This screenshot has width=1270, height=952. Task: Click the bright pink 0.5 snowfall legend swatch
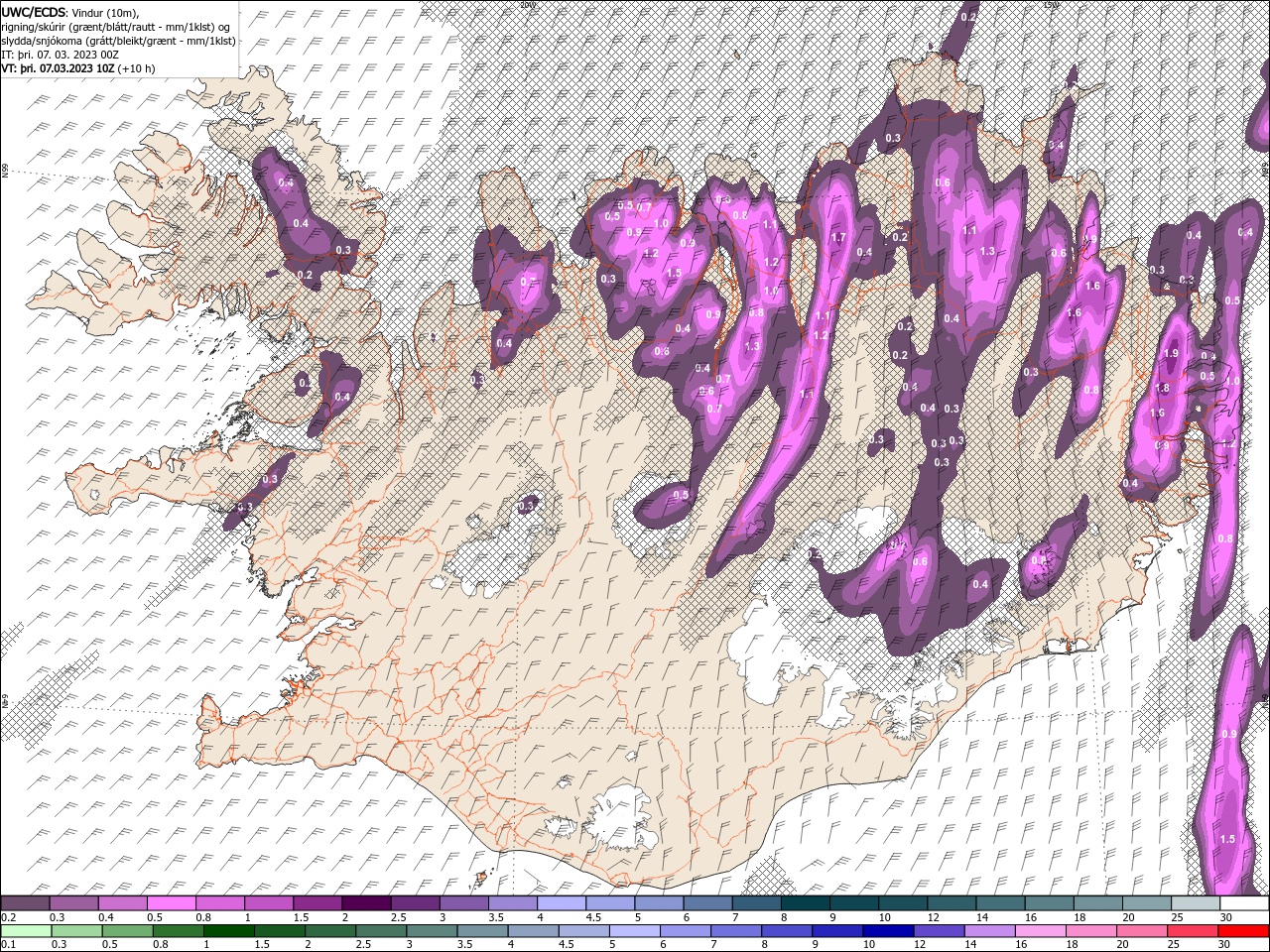pyautogui.click(x=171, y=903)
